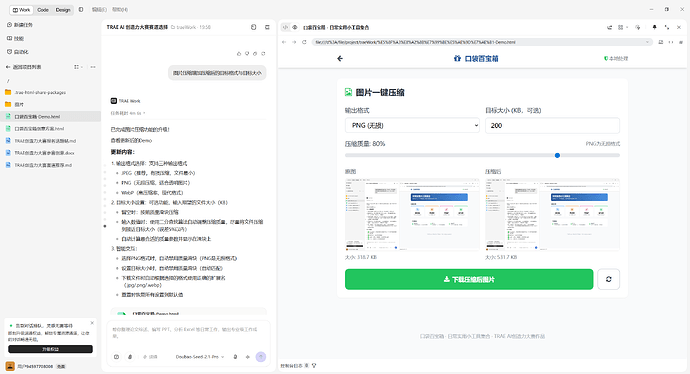Click the thumbs-down feedback icon
This screenshot has width=690, height=374.
(247, 54)
